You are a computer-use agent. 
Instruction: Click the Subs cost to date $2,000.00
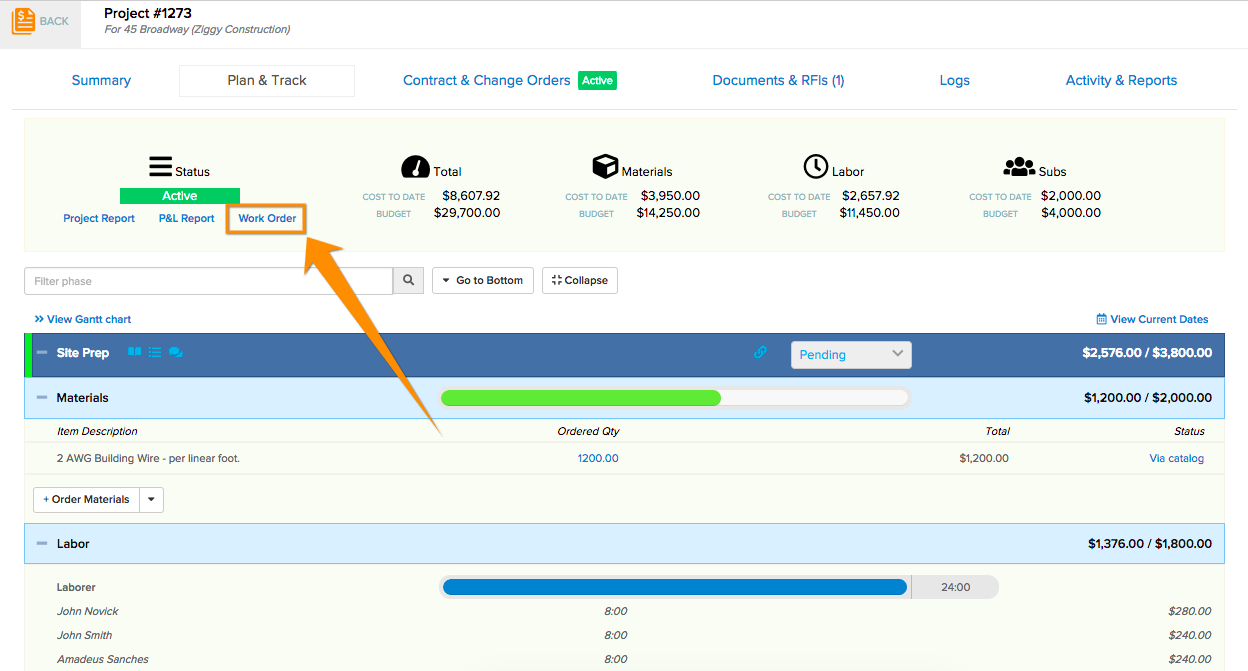click(1071, 196)
